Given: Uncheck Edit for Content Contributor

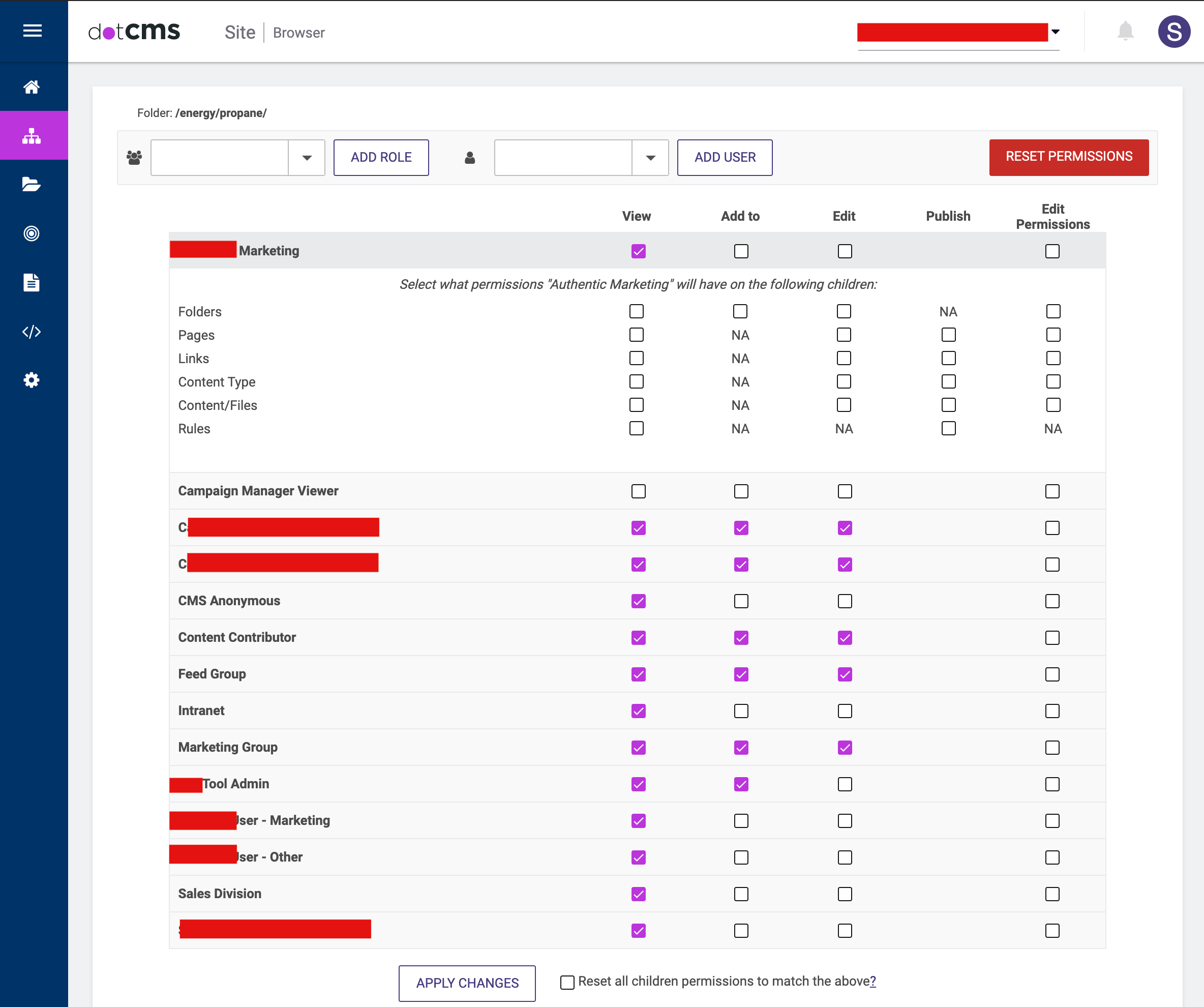Looking at the screenshot, I should tap(845, 638).
